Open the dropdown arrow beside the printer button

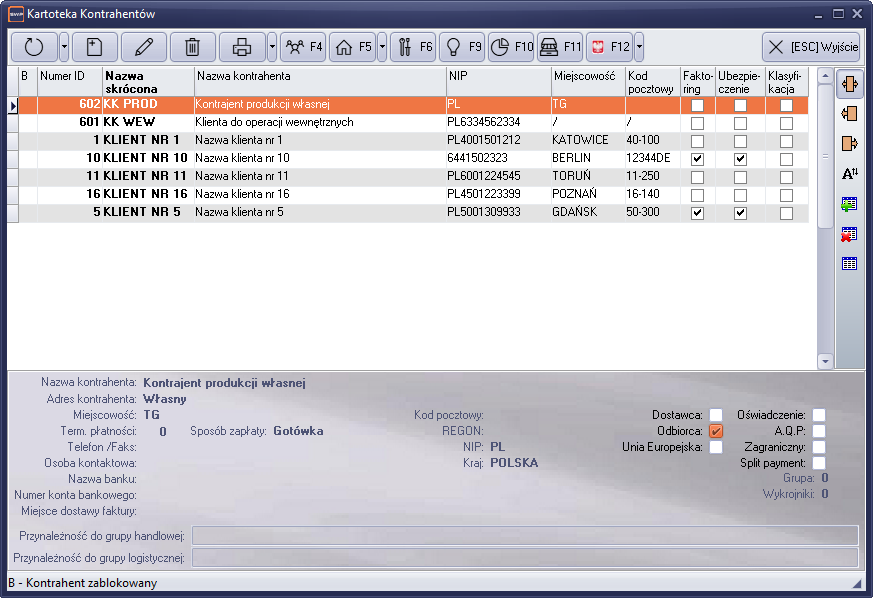pyautogui.click(x=271, y=46)
